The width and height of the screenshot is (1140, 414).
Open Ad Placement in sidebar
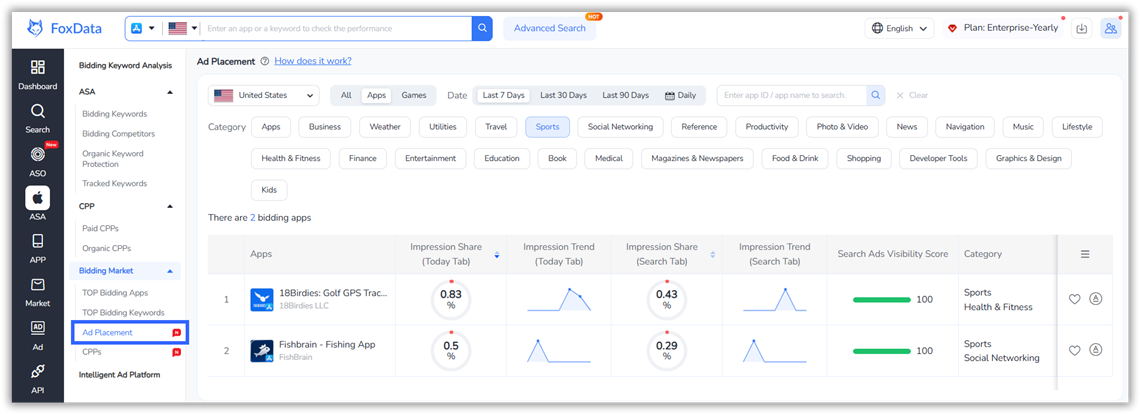click(108, 333)
